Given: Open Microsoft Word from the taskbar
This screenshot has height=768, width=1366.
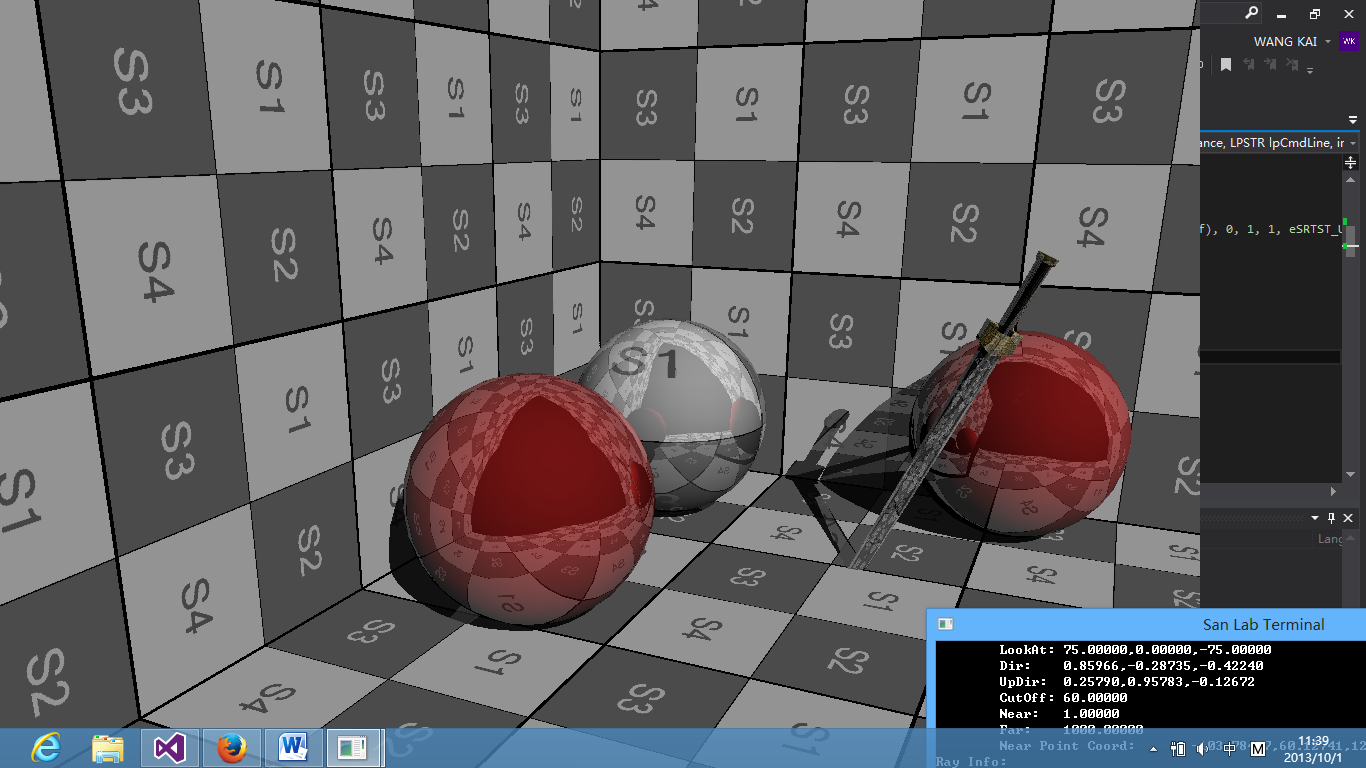Looking at the screenshot, I should coord(293,748).
